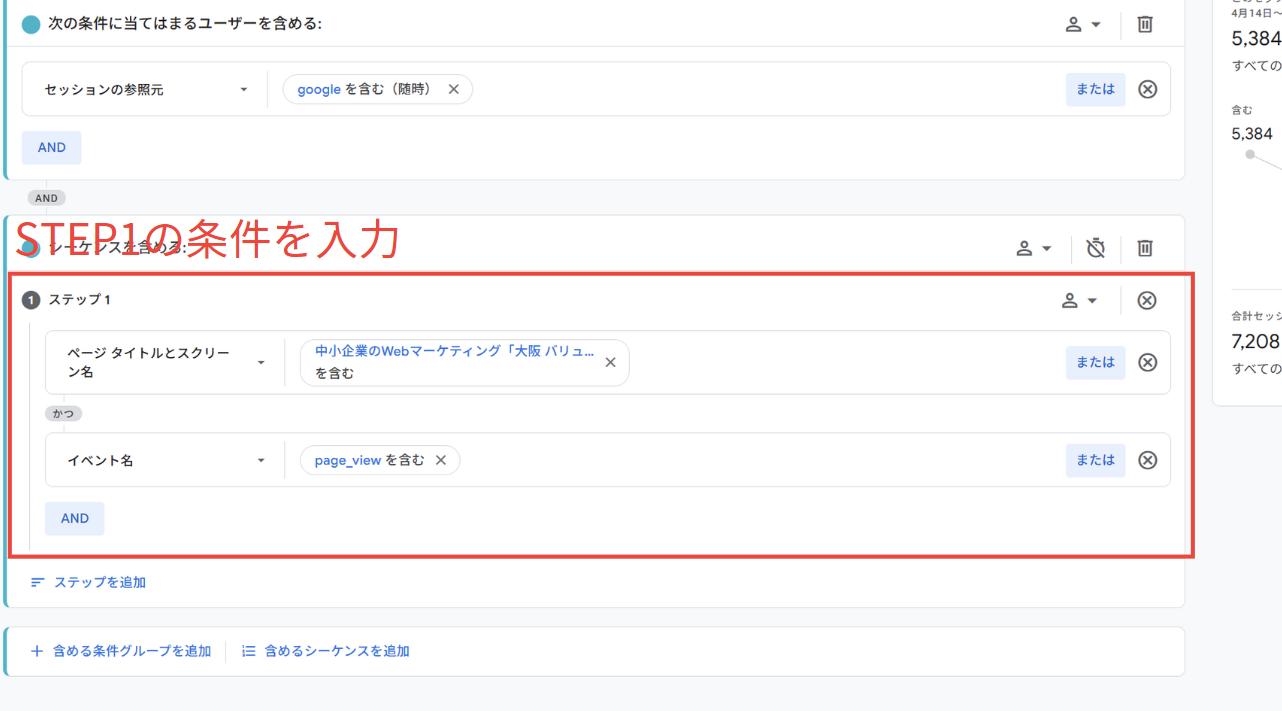Screen dimensions: 1282x711
Task: Click または button in ページ タイトル row
Action: click(1095, 362)
